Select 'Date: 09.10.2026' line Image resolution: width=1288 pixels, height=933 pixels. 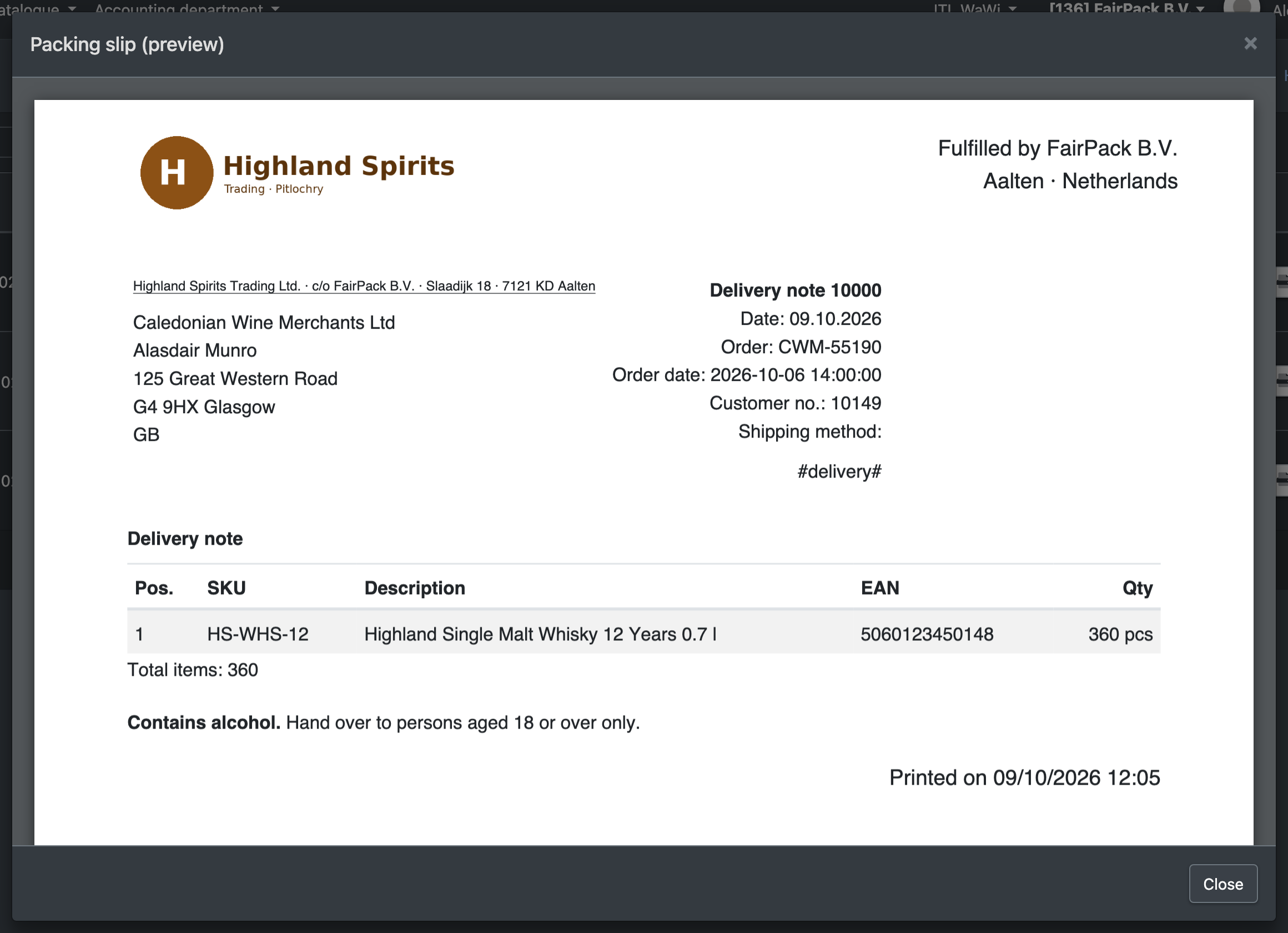(x=811, y=319)
